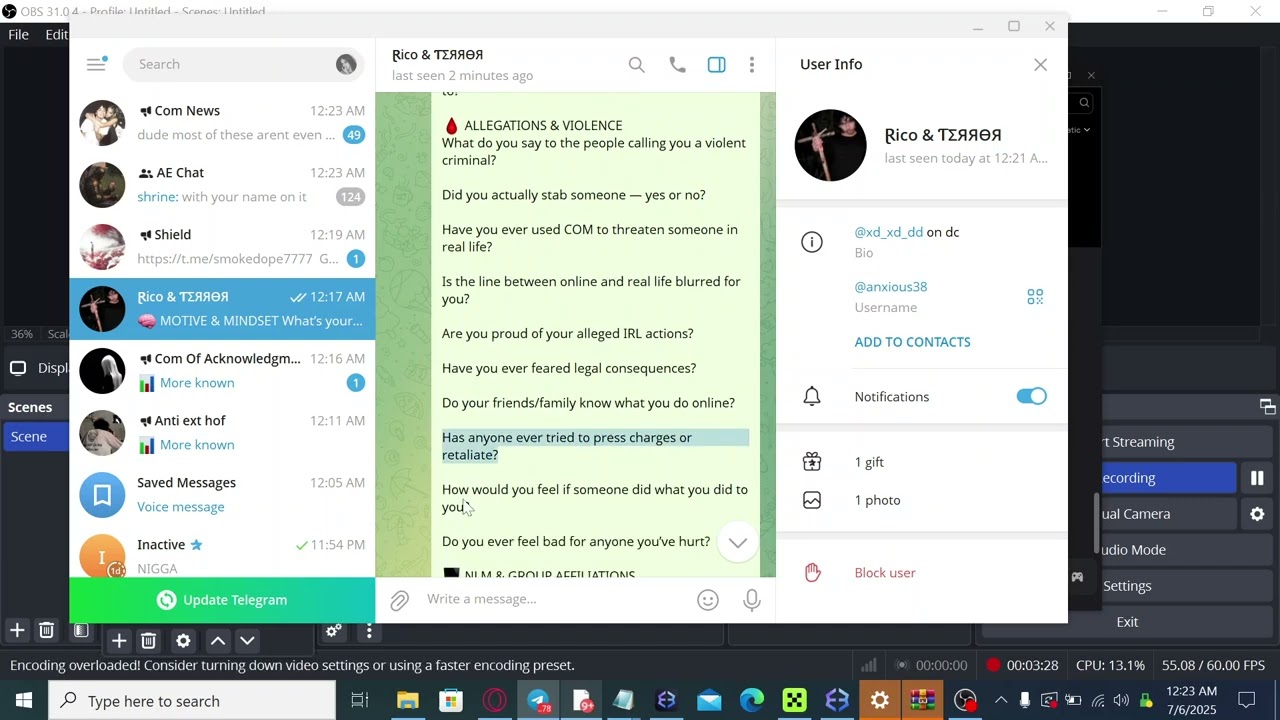Open audio mixer advanced settings gear
This screenshot has height=720, width=1280.
(334, 631)
